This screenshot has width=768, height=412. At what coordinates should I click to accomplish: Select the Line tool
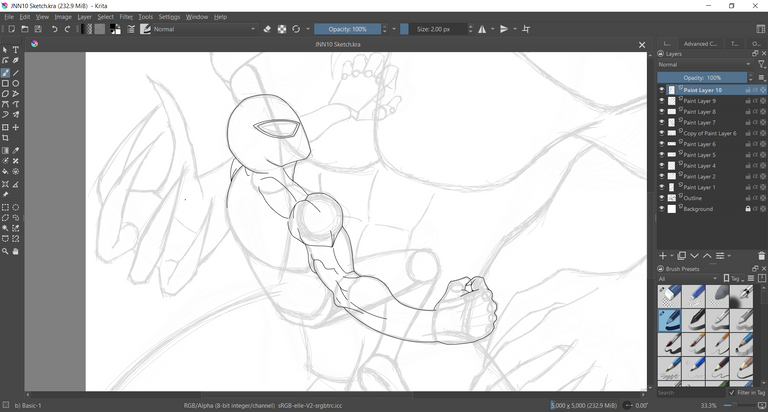pos(16,73)
